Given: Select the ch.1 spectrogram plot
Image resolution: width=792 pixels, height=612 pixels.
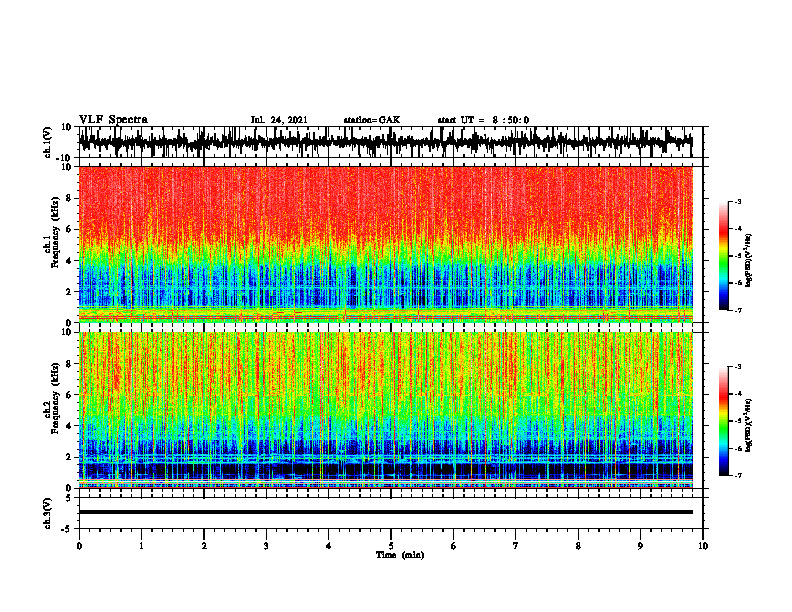Looking at the screenshot, I should 385,244.
